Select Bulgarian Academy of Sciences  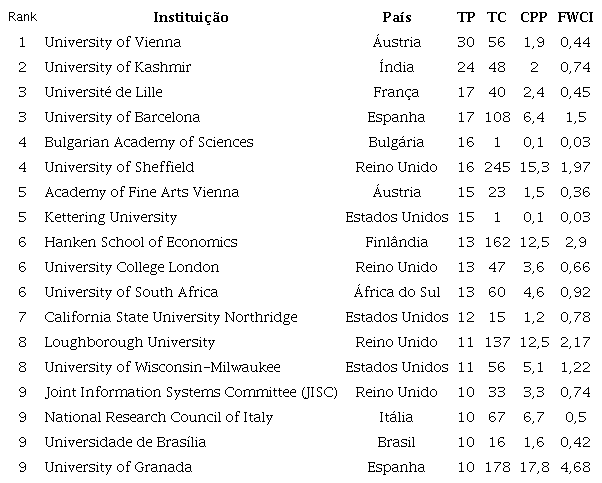tap(148, 142)
